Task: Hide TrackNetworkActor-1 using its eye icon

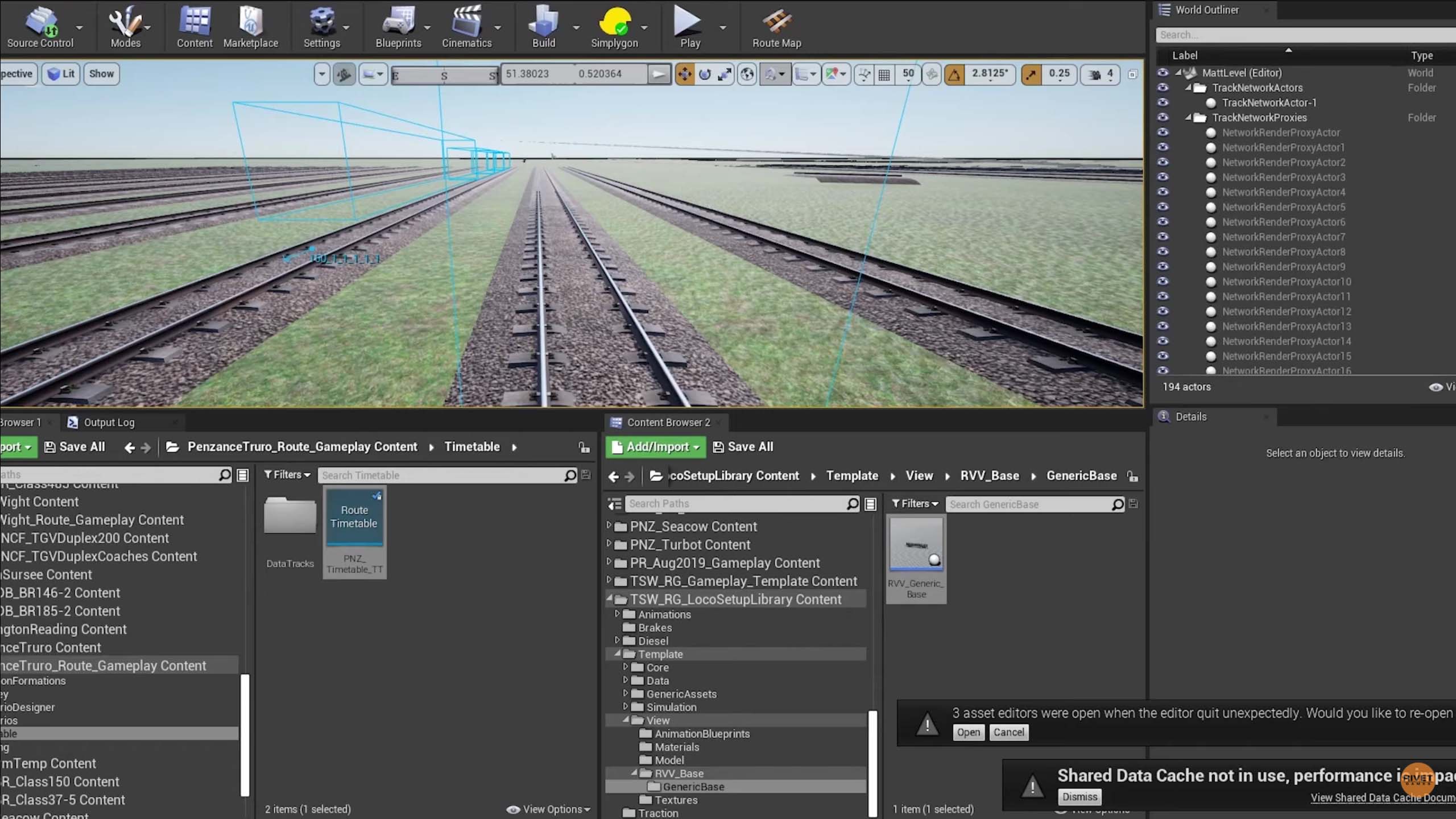Action: (x=1163, y=102)
